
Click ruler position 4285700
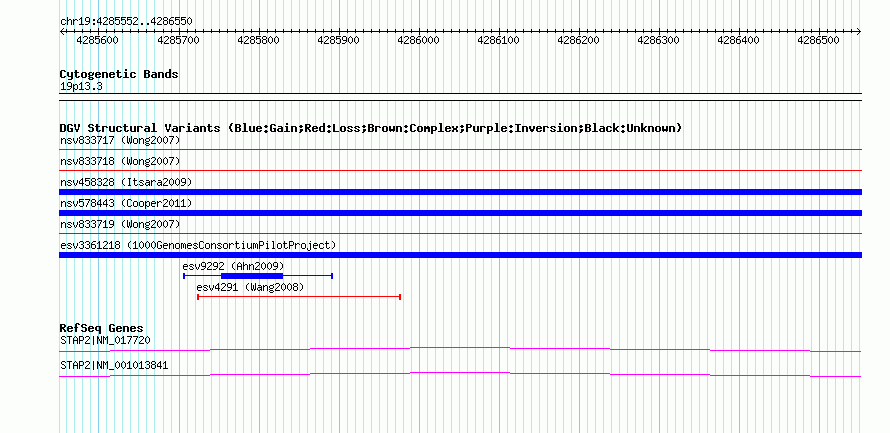[179, 40]
